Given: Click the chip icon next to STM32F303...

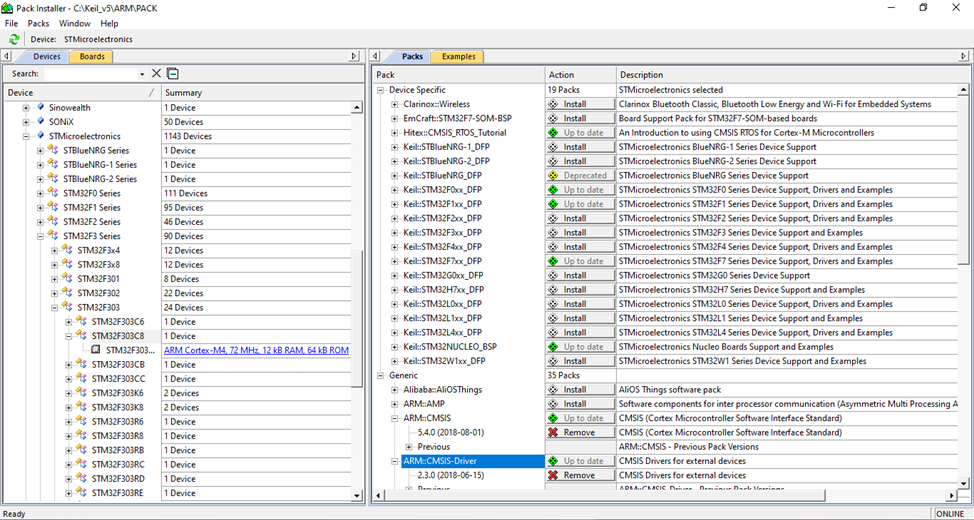Looking at the screenshot, I should tap(96, 350).
